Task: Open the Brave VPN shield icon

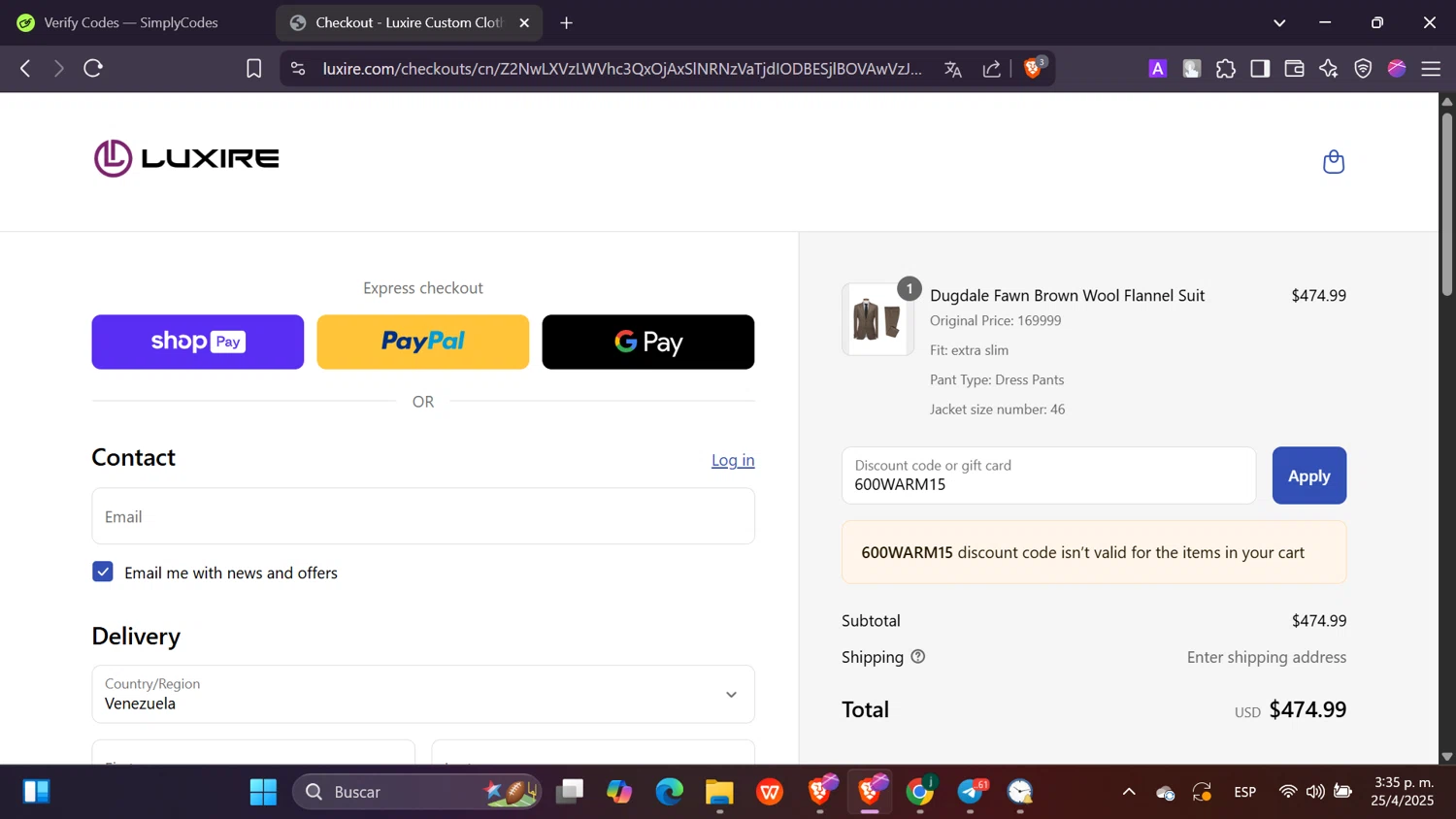Action: click(1363, 68)
